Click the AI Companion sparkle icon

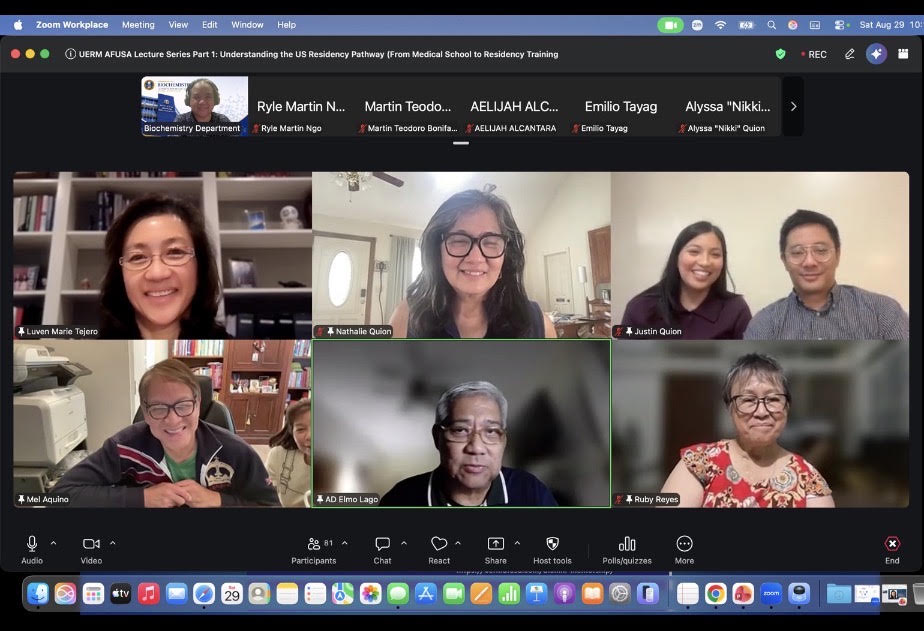[876, 54]
